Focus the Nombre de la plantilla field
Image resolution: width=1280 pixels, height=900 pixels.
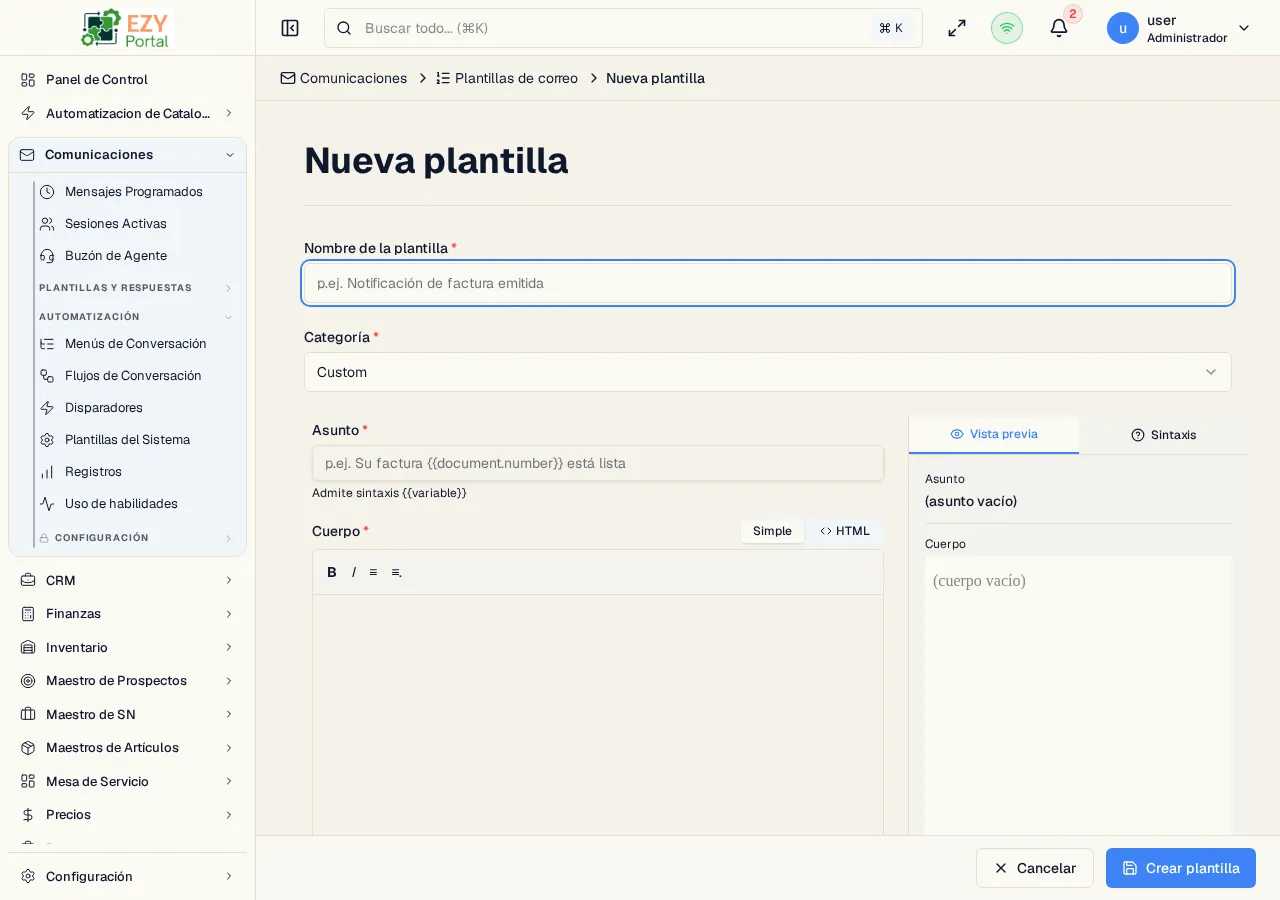pos(768,283)
